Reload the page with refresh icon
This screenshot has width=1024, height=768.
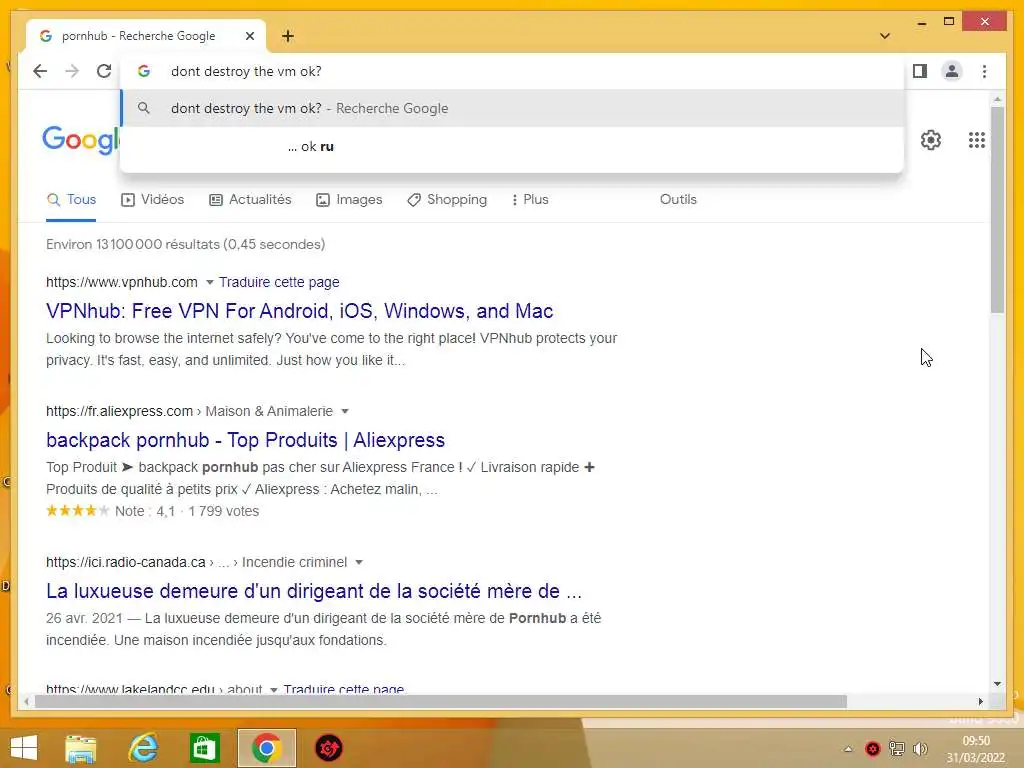coord(104,71)
